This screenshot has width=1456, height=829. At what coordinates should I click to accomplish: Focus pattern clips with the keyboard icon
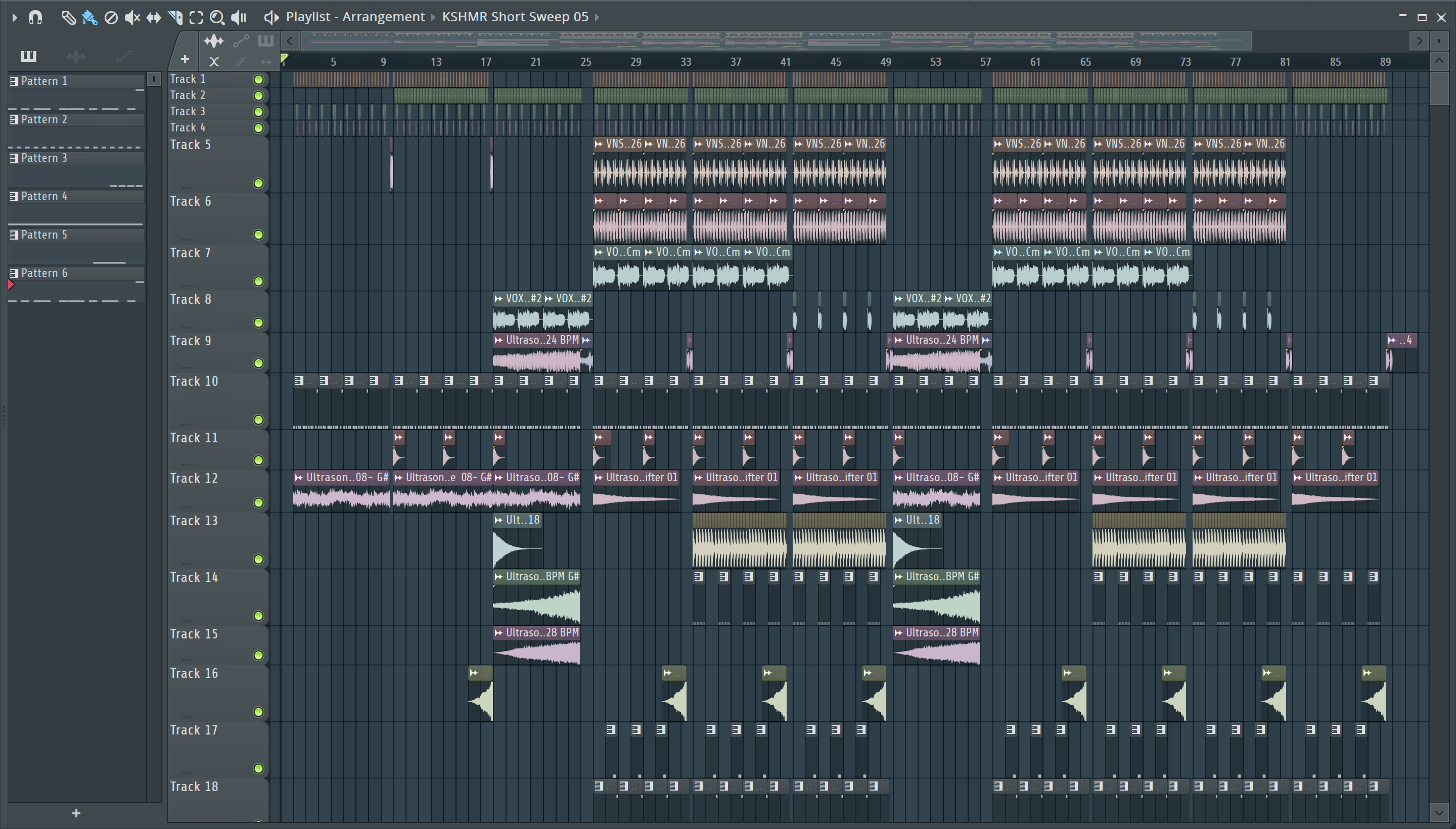tap(265, 40)
